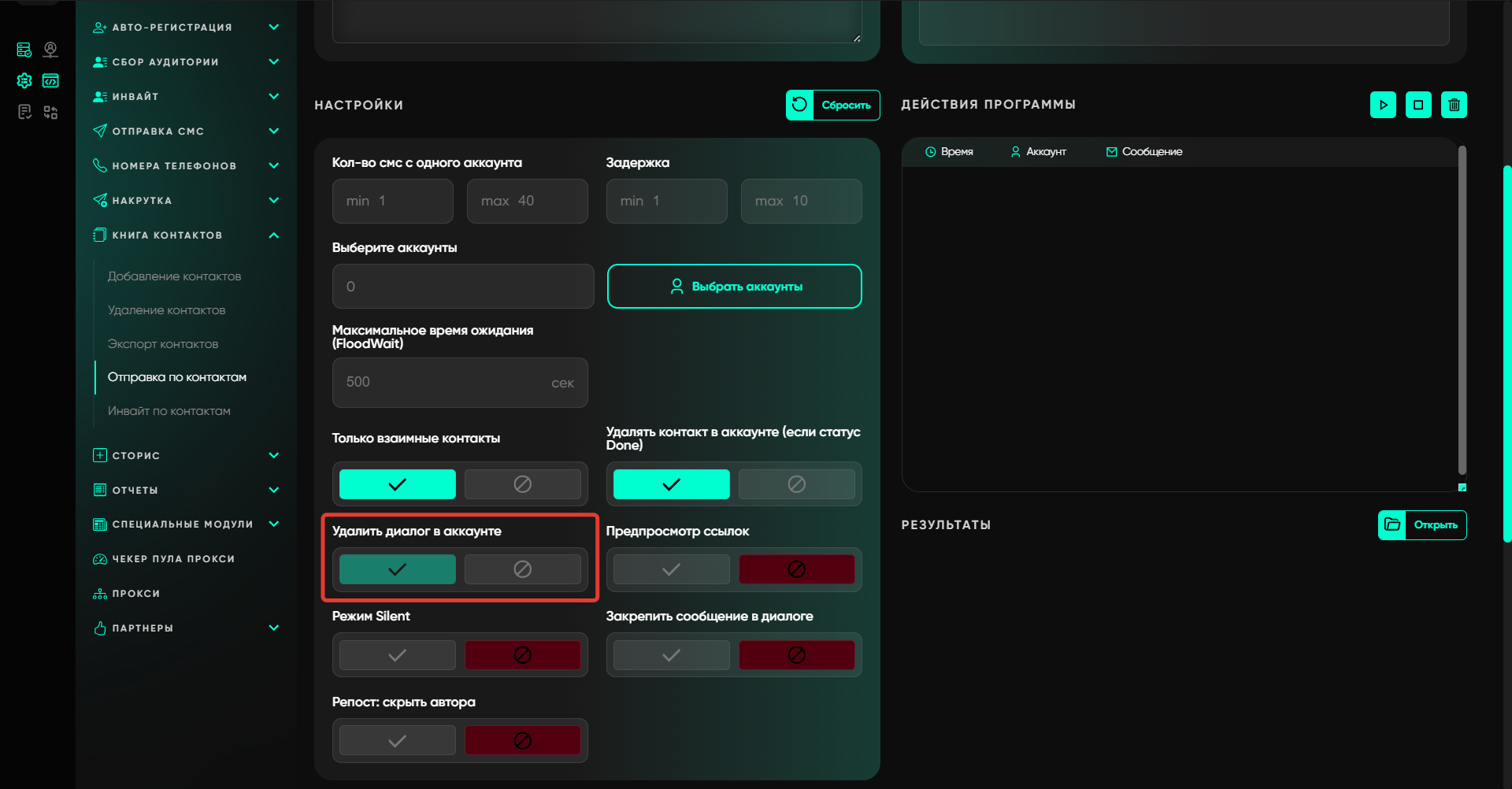Click the user profile icon in the left rail

pyautogui.click(x=50, y=50)
